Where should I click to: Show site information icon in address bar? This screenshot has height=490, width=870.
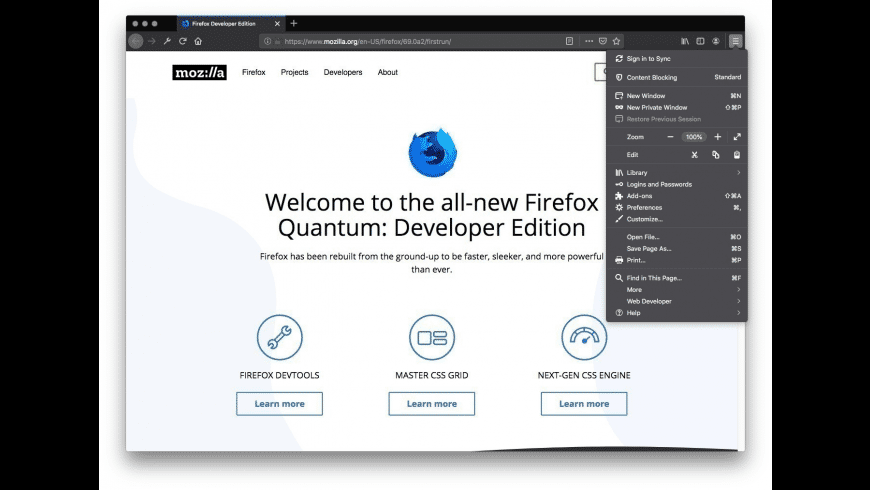(x=267, y=41)
